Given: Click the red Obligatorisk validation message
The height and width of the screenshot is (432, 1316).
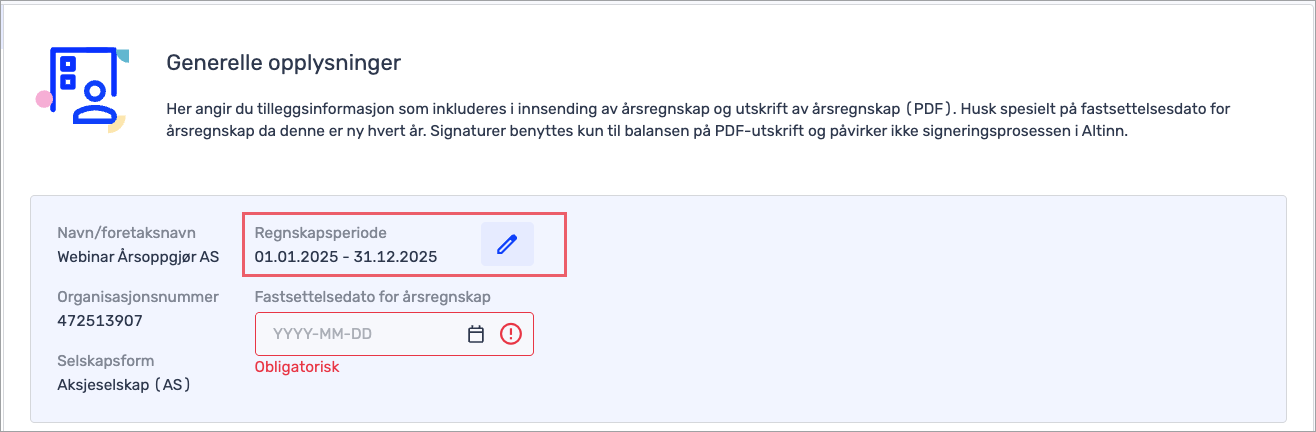Looking at the screenshot, I should pyautogui.click(x=297, y=367).
